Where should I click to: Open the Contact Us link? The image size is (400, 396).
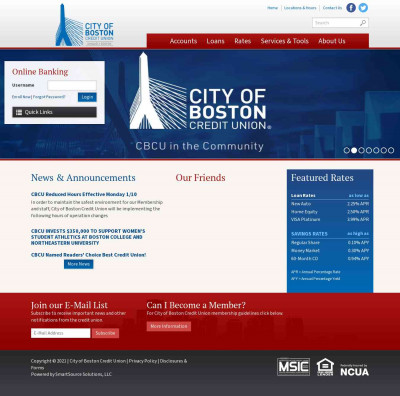coord(332,8)
